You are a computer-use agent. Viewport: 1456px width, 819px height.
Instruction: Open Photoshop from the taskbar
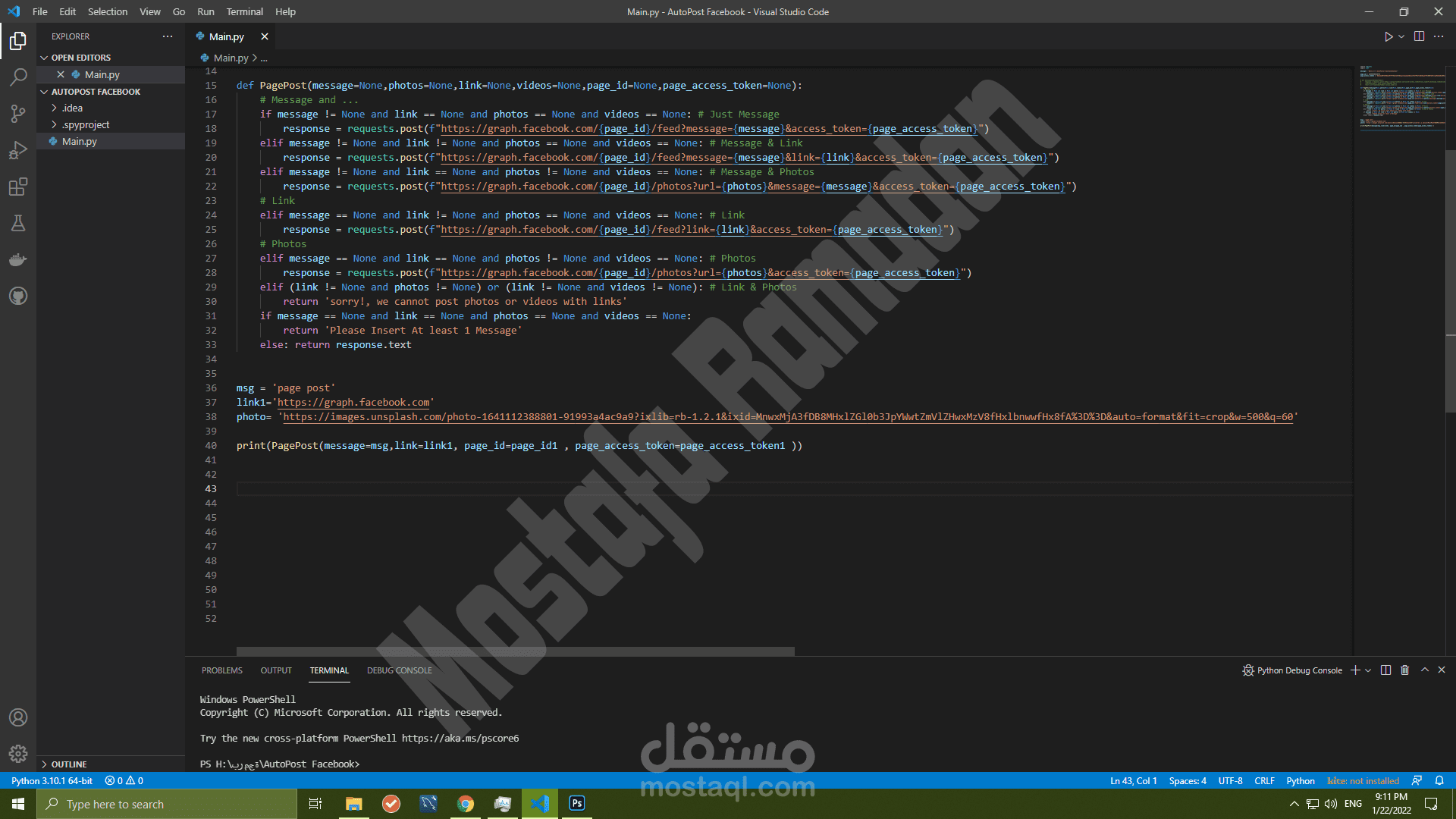click(x=577, y=804)
